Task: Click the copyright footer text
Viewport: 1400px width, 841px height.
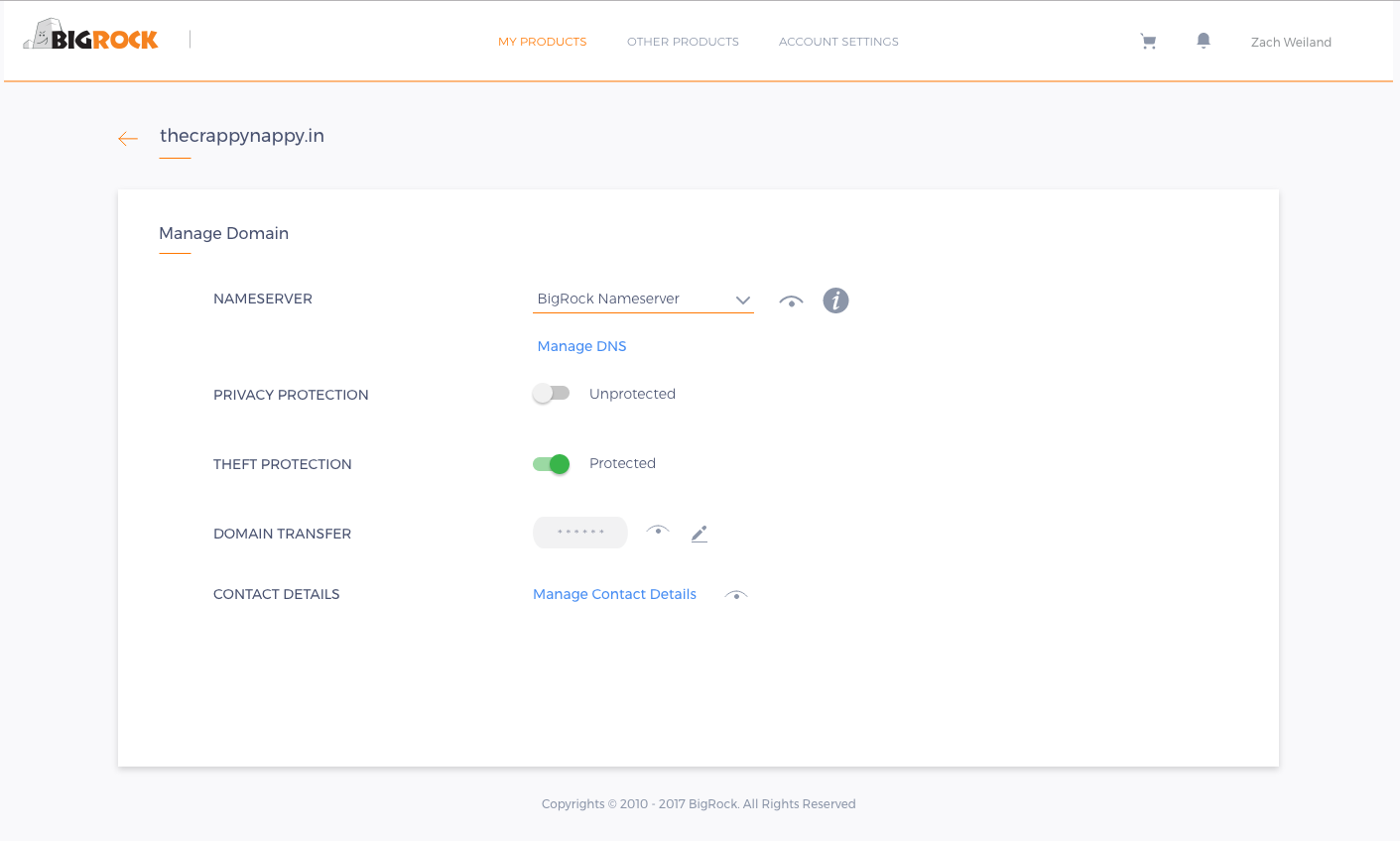Action: (699, 804)
